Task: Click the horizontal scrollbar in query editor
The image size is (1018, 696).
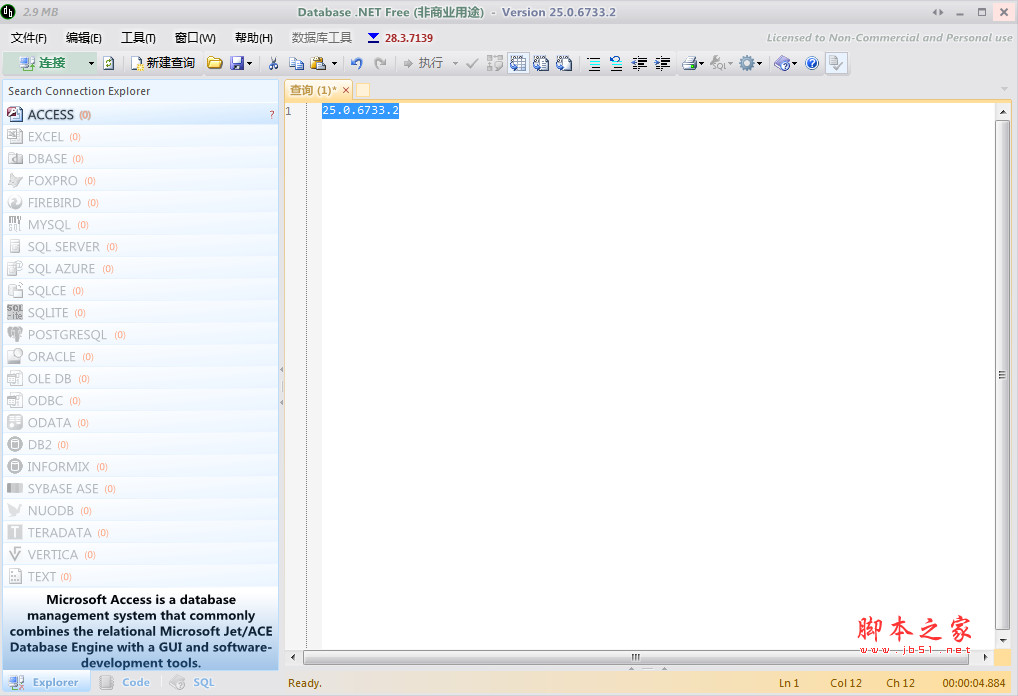Action: point(636,657)
